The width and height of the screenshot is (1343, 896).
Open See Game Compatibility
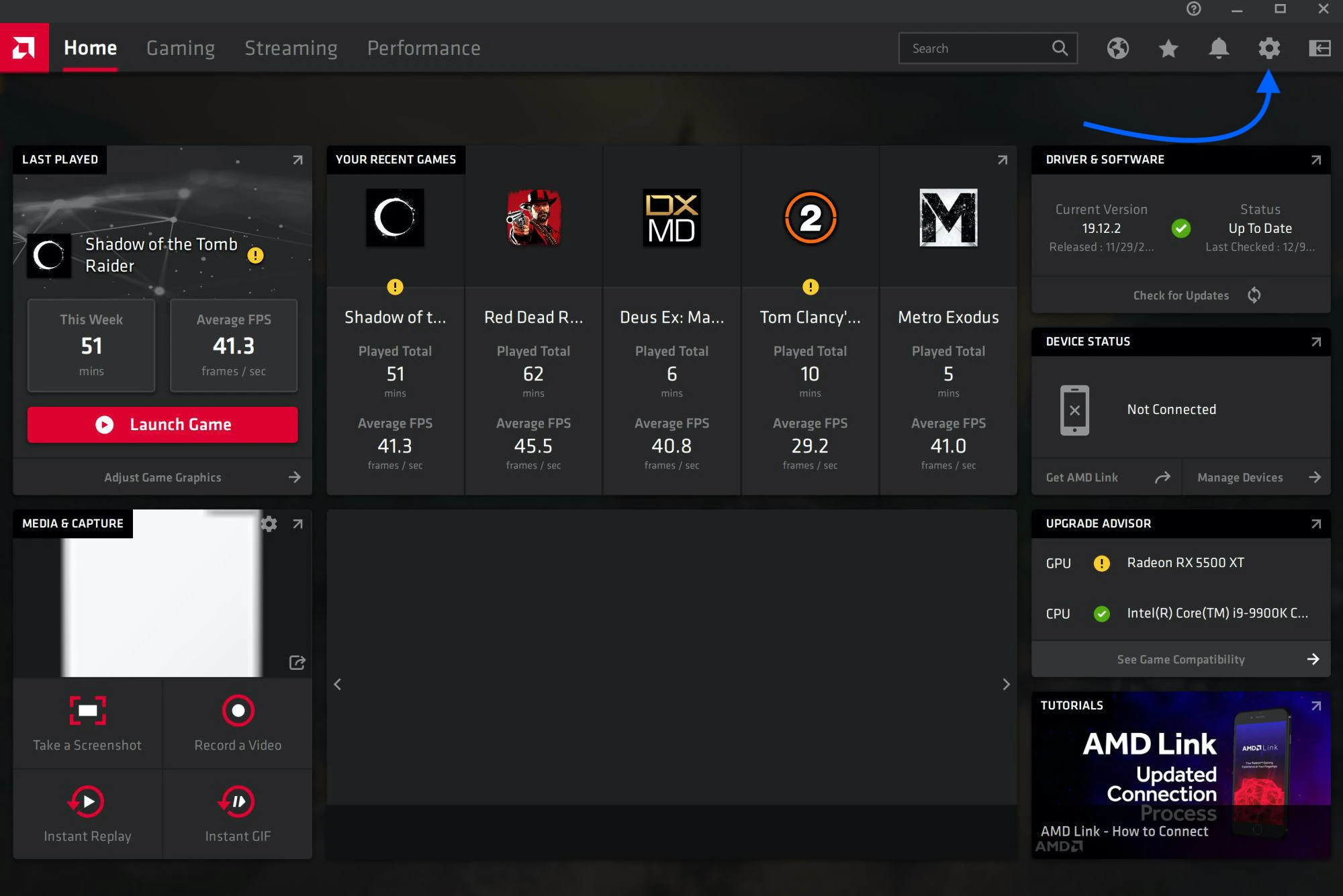[x=1180, y=658]
